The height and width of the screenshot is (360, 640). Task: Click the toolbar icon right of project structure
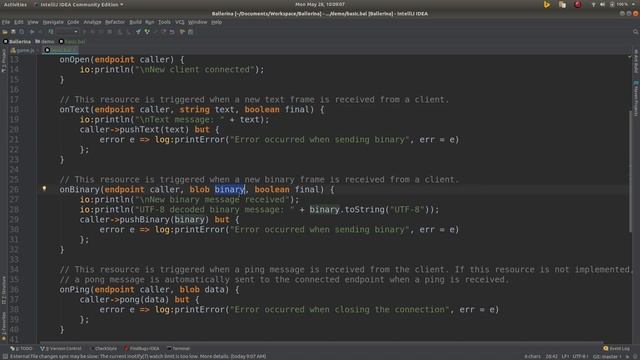[191, 32]
